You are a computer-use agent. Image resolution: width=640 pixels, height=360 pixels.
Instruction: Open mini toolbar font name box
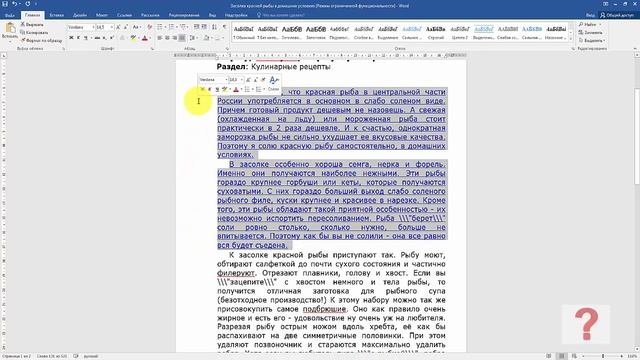213,80
